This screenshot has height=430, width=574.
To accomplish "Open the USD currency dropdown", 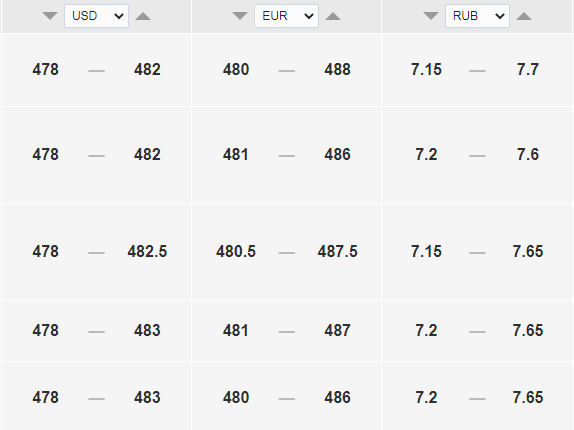I will point(96,16).
